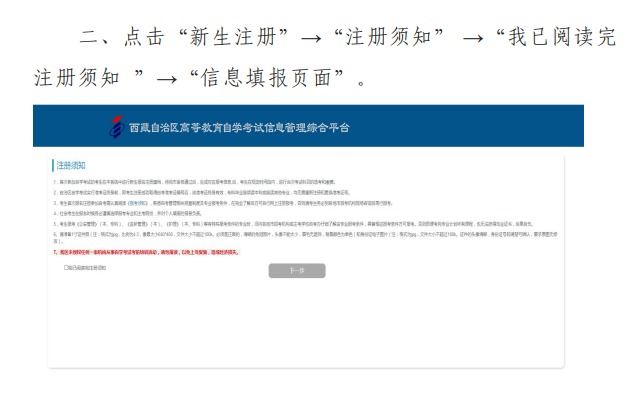This screenshot has height=399, width=638.
Task: Click the arrow right before 信息填报页面
Action: tap(167, 79)
